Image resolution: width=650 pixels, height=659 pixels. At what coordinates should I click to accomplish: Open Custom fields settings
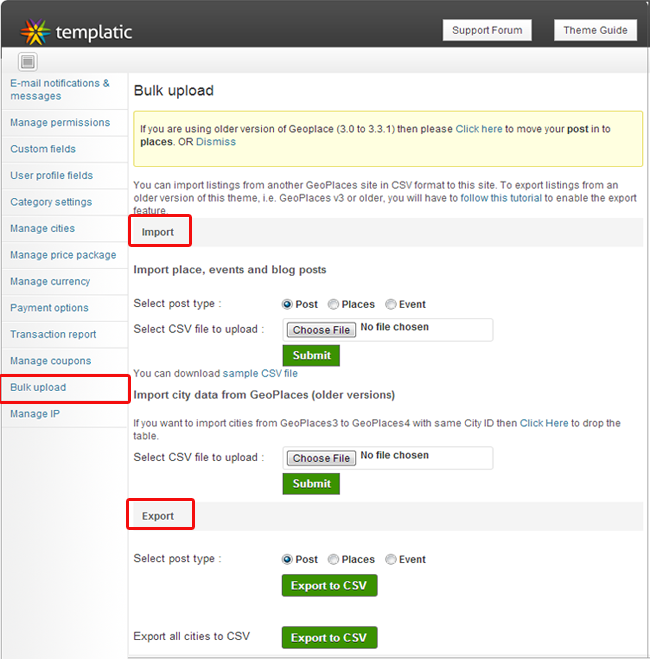click(43, 149)
